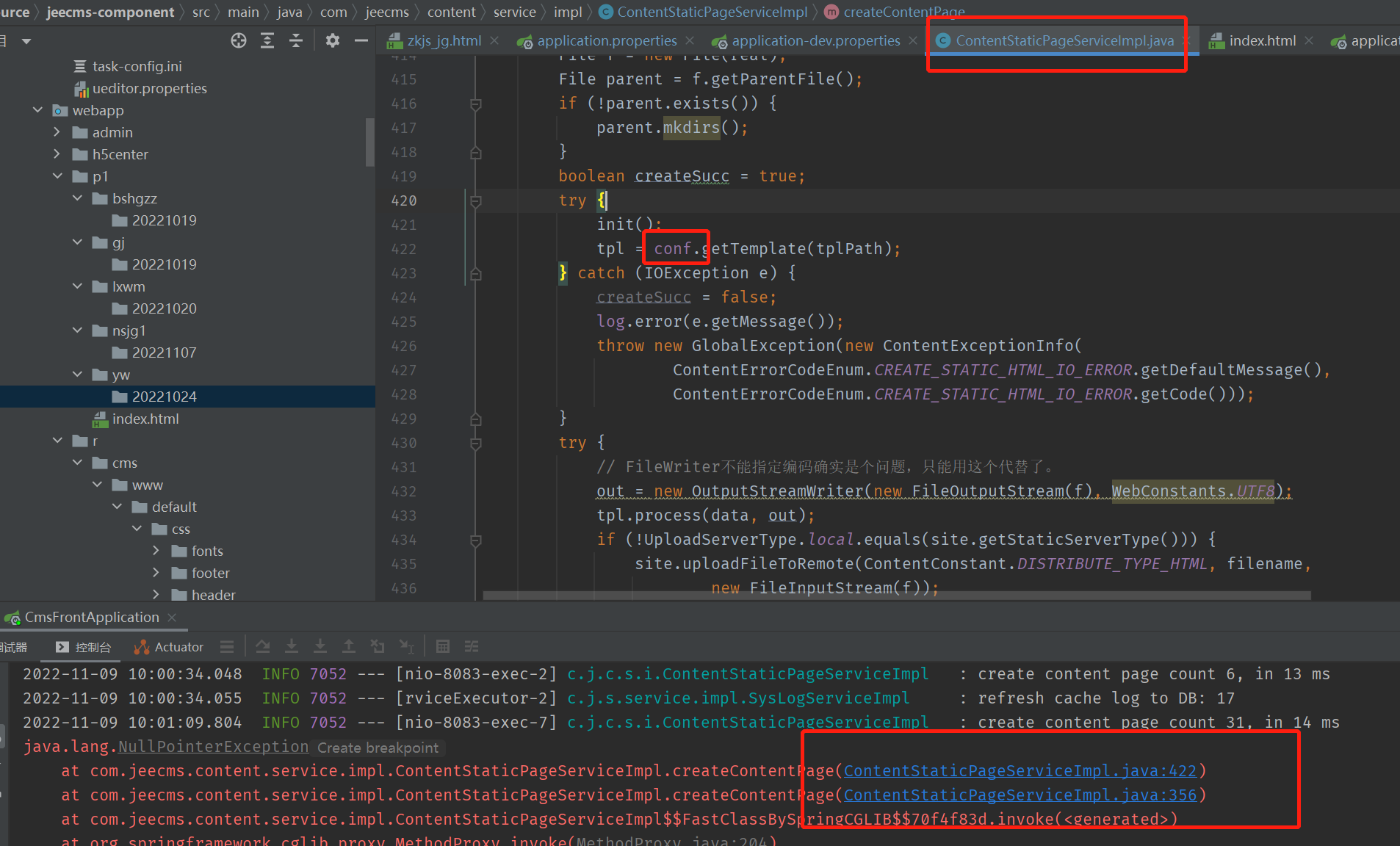Expand the fonts folder under css
This screenshot has height=846, width=1400.
tap(156, 551)
